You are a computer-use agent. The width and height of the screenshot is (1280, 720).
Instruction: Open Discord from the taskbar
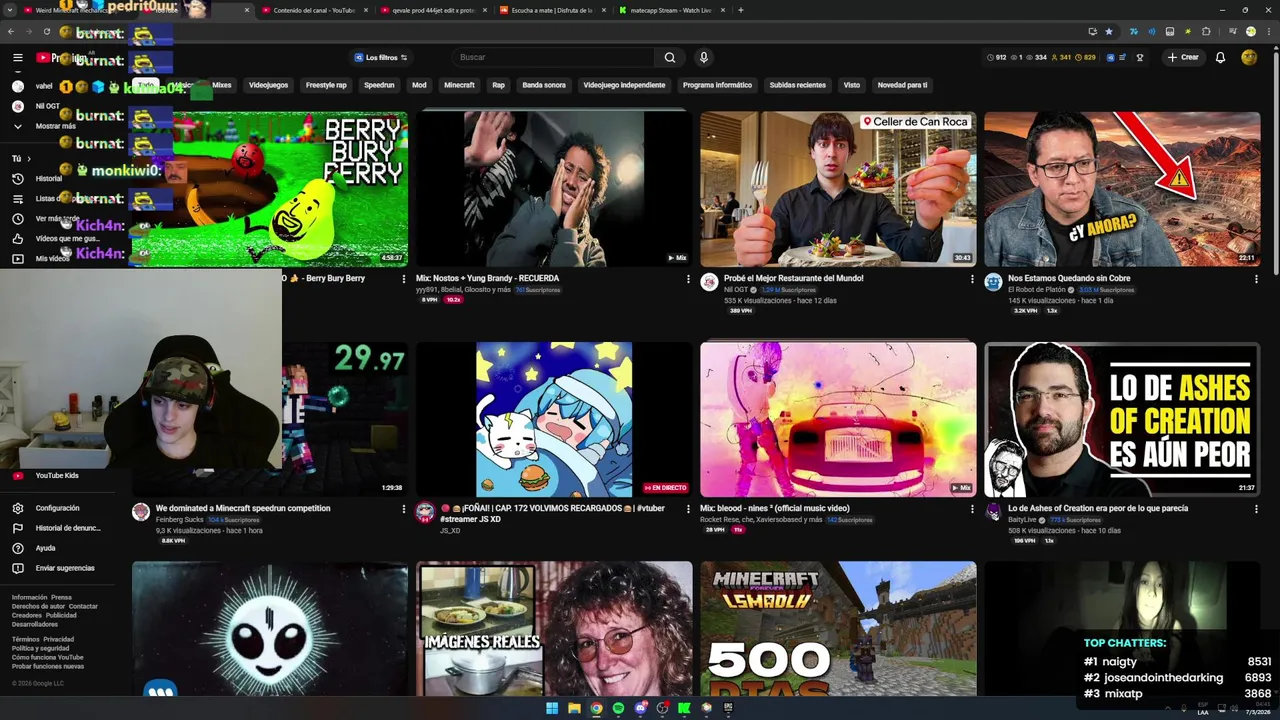(x=640, y=708)
